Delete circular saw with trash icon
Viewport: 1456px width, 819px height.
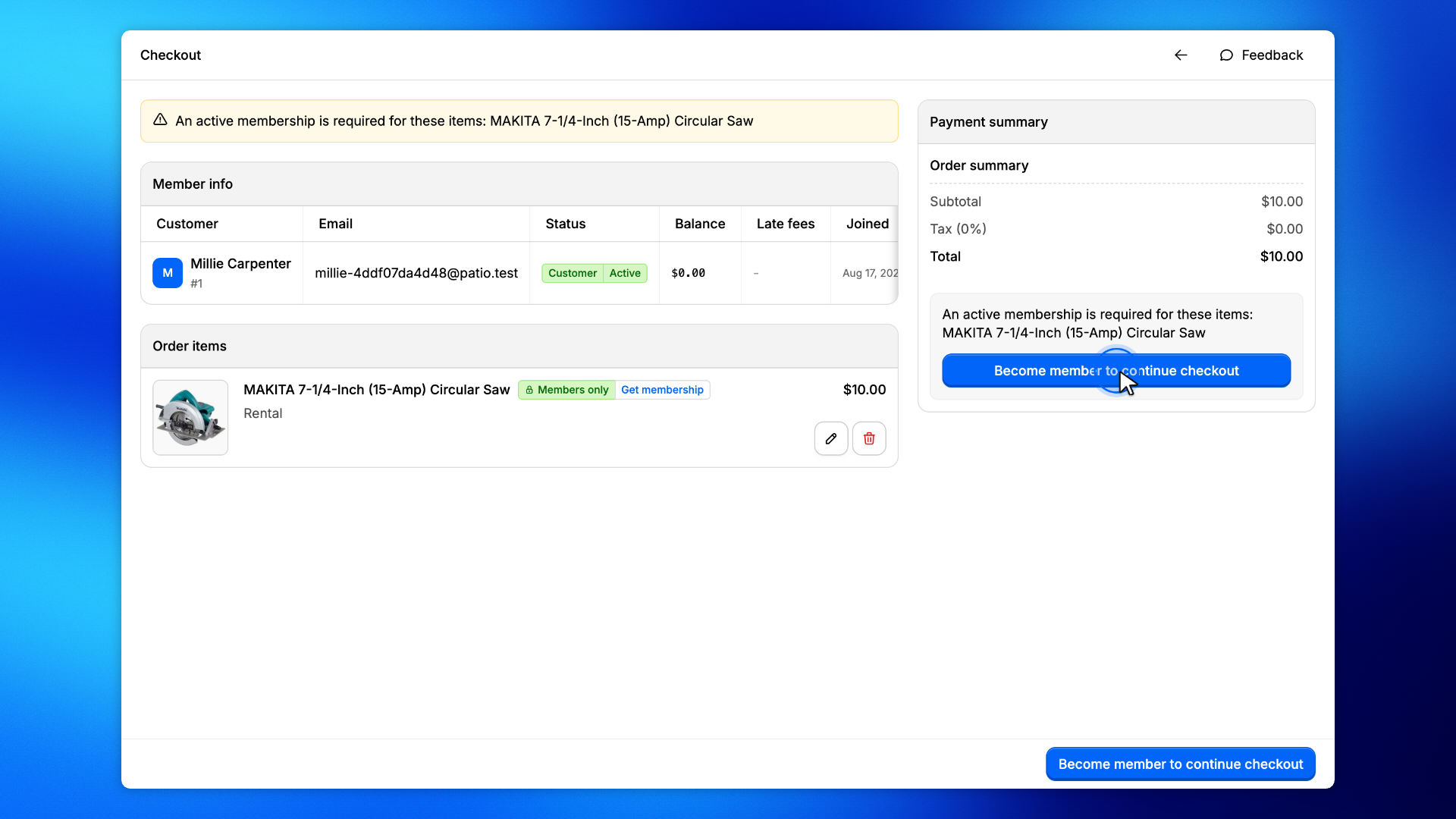pos(869,438)
